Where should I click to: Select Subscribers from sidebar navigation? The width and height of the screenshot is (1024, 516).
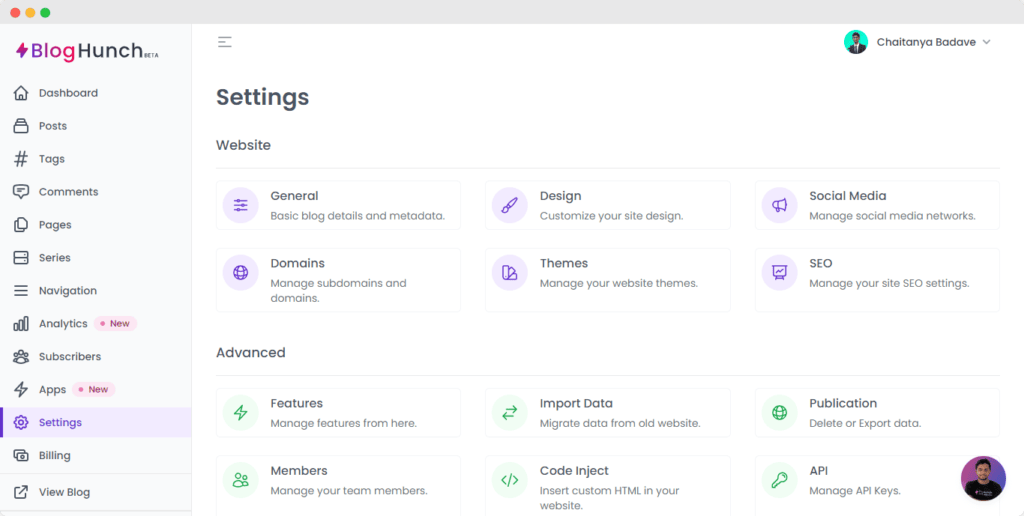69,357
